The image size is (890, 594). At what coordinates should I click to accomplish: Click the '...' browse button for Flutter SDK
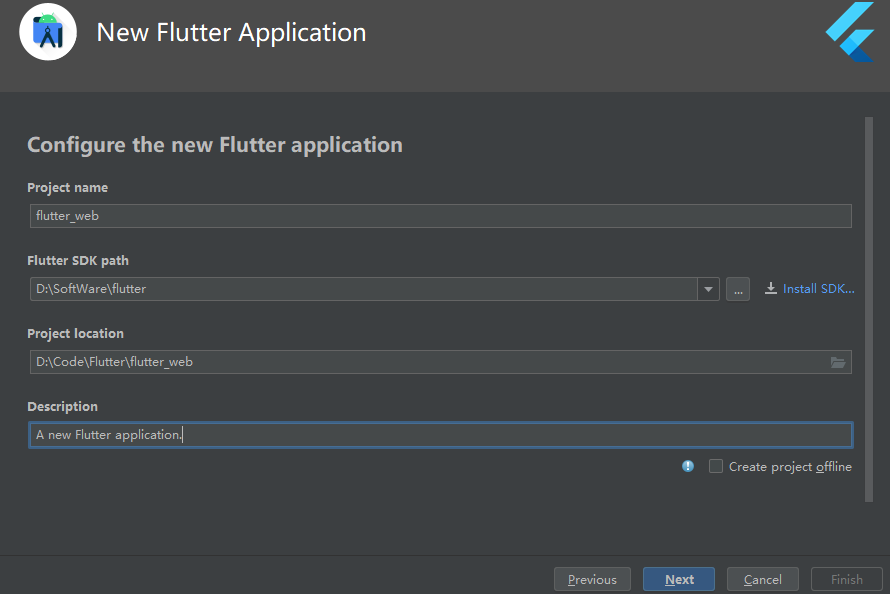pos(738,288)
